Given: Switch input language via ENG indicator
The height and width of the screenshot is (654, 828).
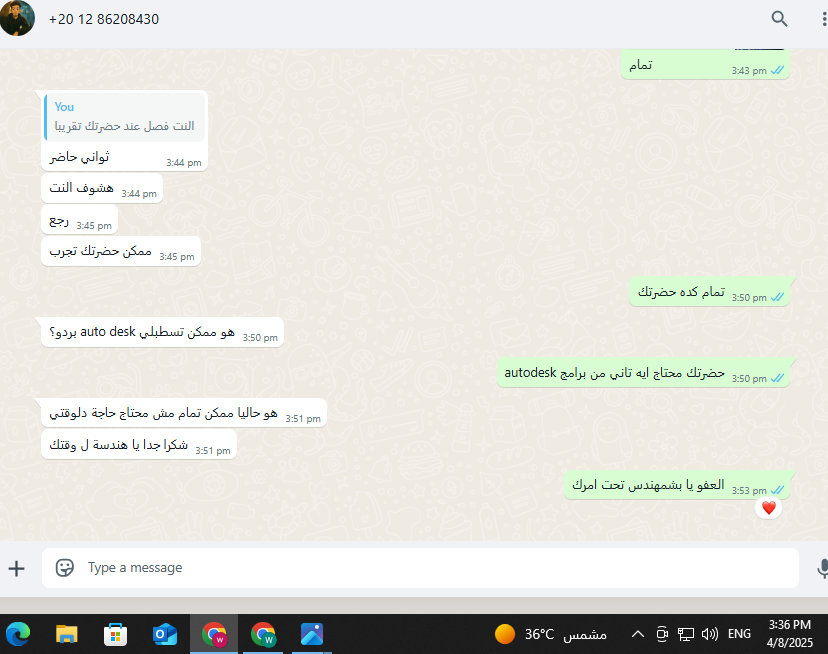Looking at the screenshot, I should click(739, 634).
